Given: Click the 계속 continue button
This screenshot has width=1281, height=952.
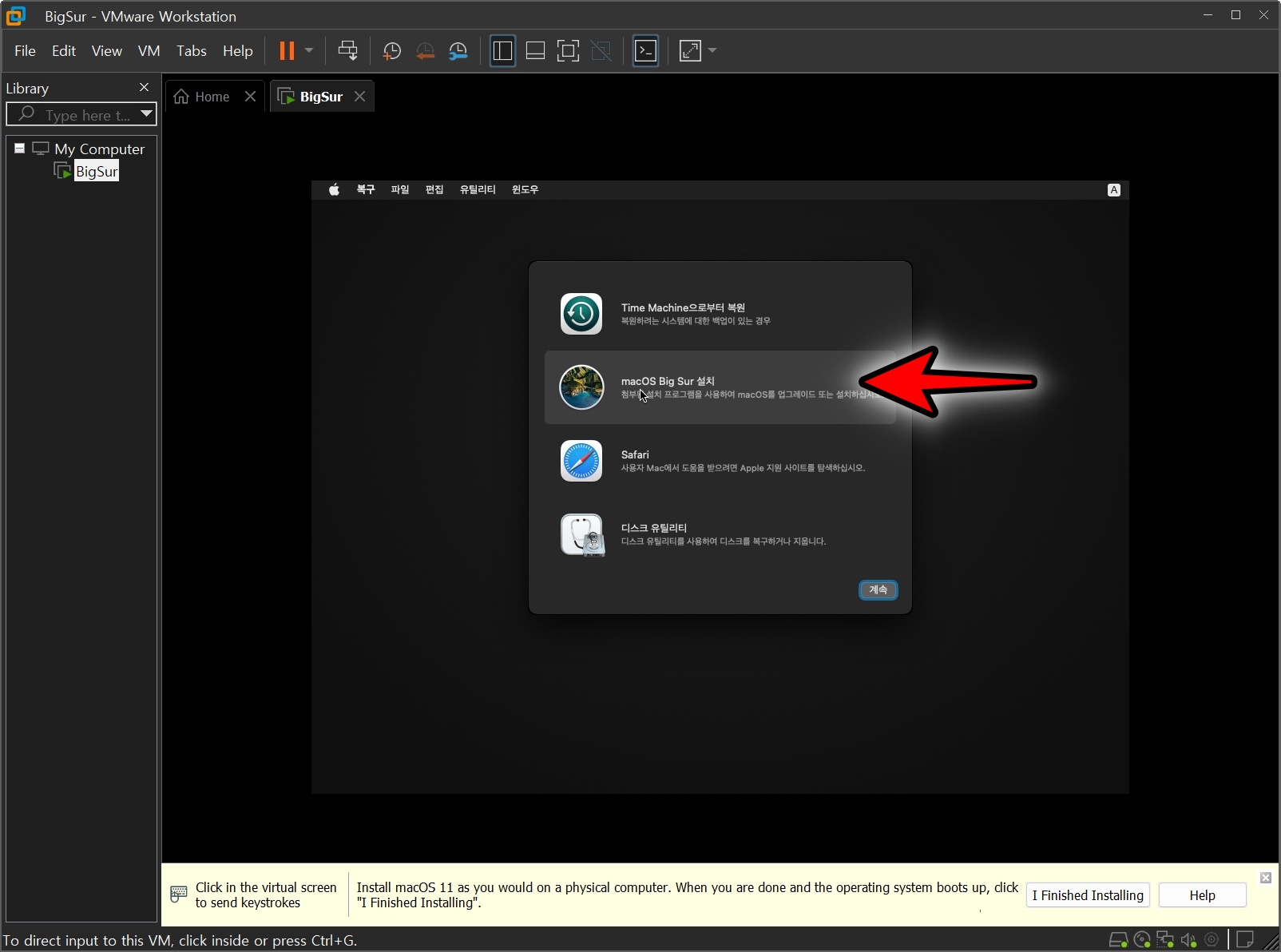Looking at the screenshot, I should [x=878, y=590].
